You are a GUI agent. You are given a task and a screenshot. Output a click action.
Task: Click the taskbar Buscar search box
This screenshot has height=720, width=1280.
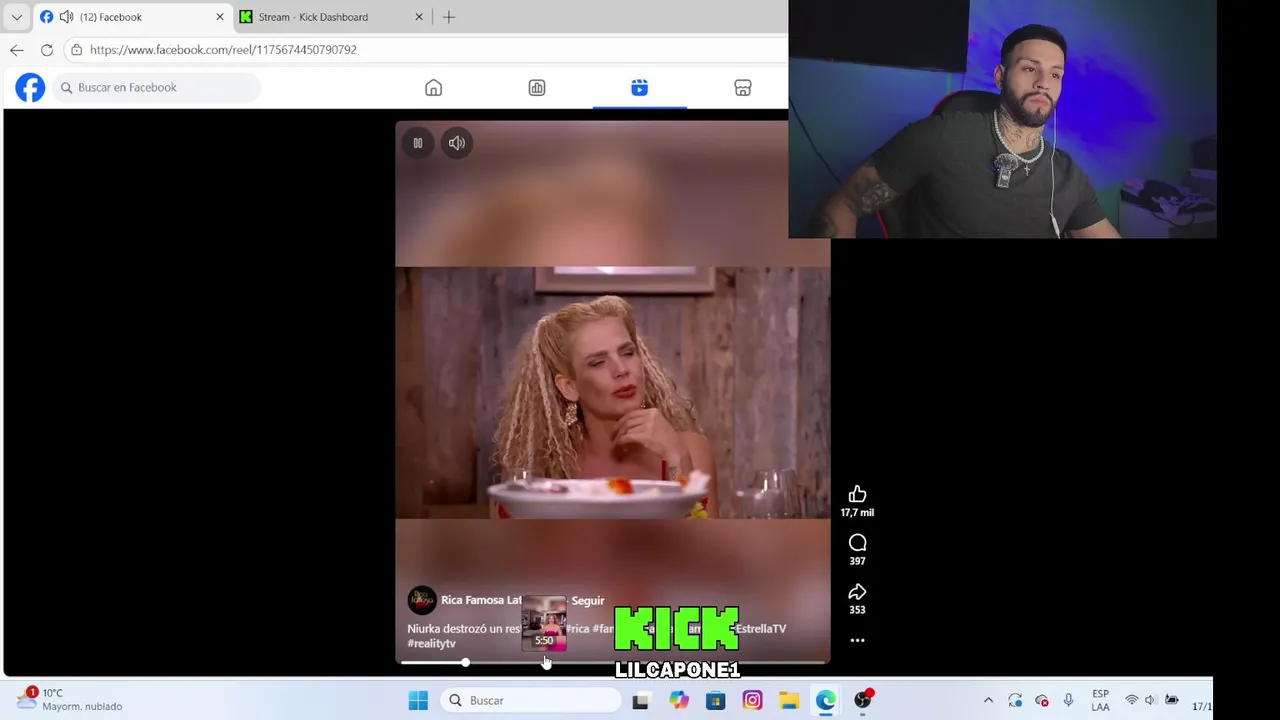532,700
